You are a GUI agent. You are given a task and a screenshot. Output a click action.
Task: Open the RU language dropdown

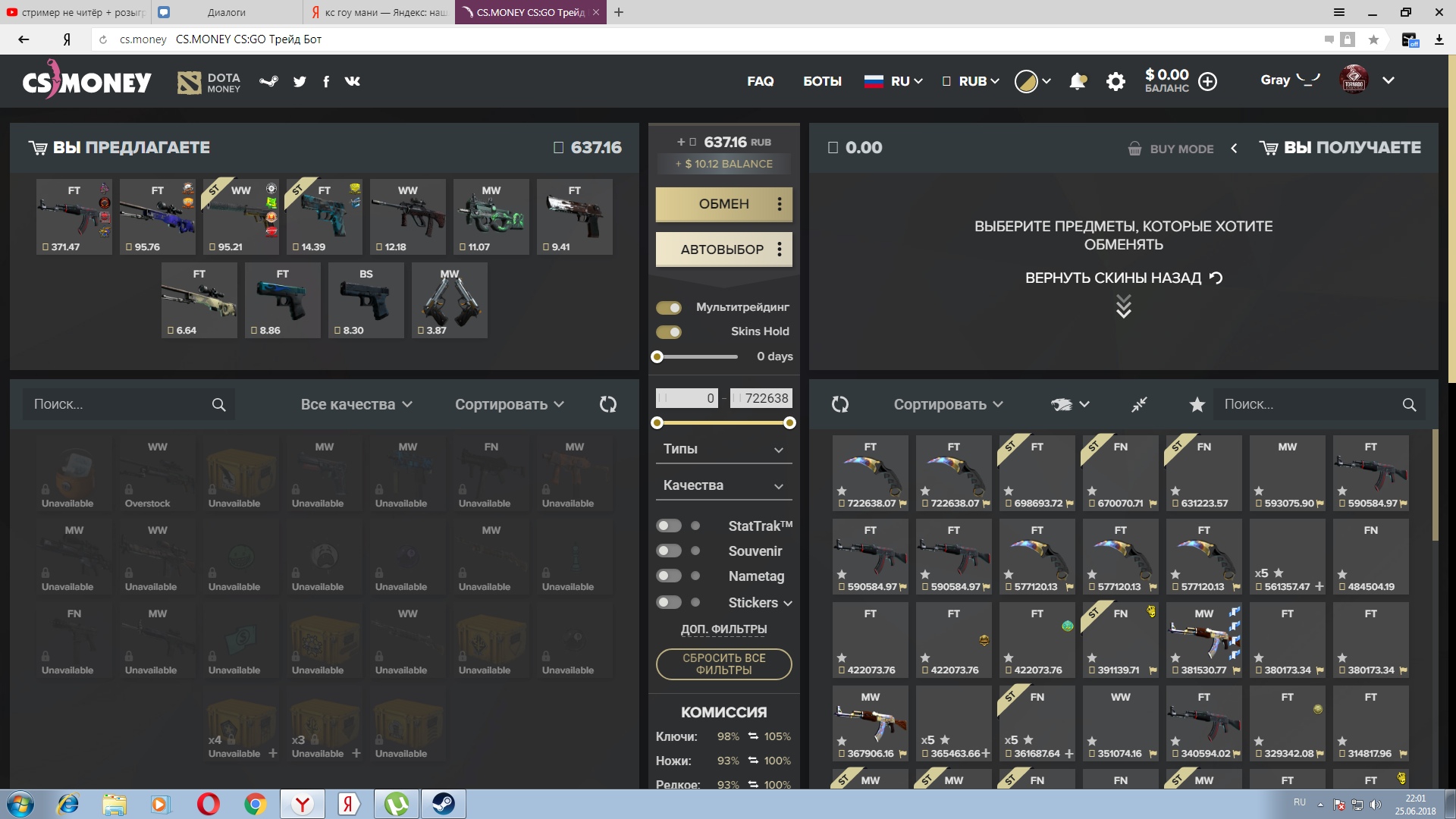pos(893,81)
